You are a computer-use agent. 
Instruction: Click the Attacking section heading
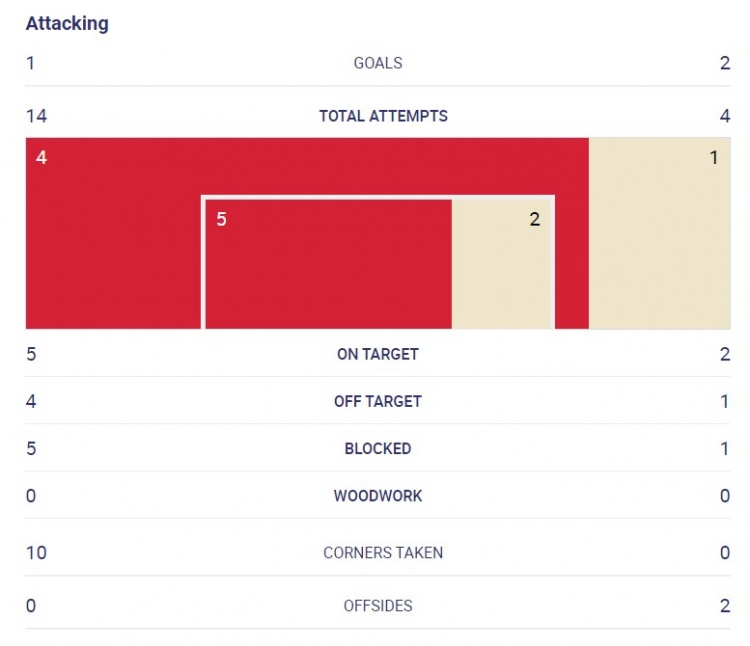tap(67, 23)
